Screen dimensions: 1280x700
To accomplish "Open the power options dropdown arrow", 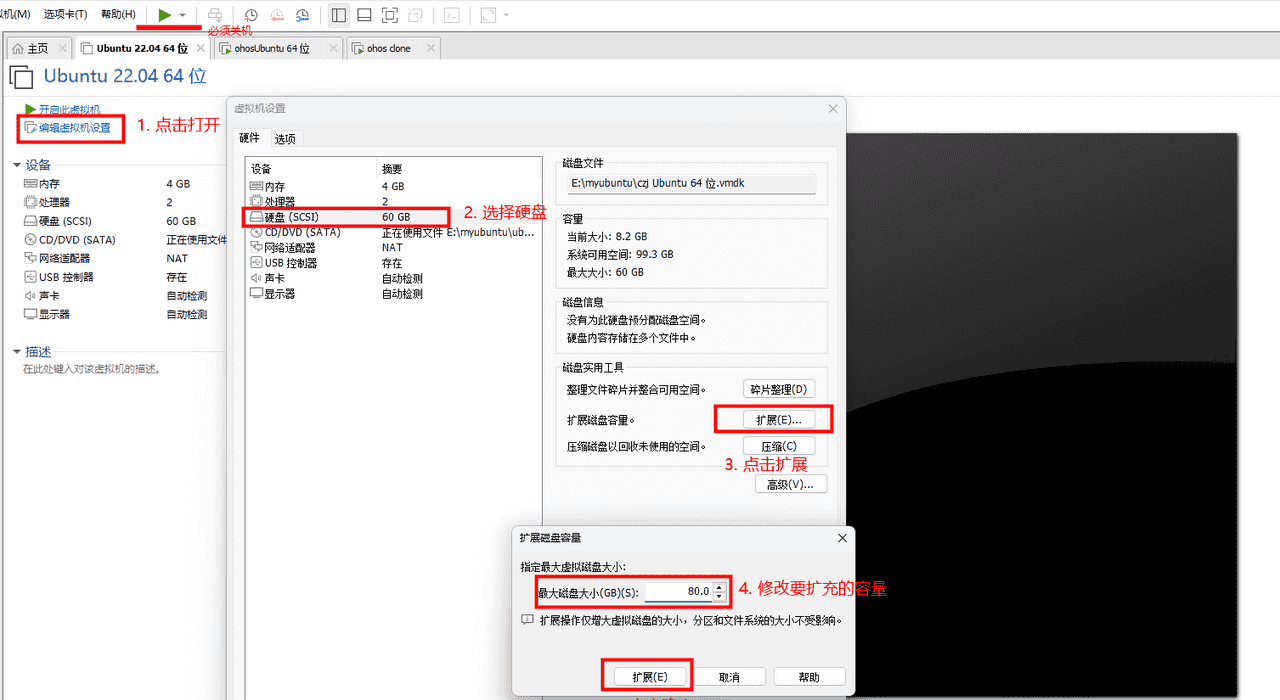I will point(182,14).
